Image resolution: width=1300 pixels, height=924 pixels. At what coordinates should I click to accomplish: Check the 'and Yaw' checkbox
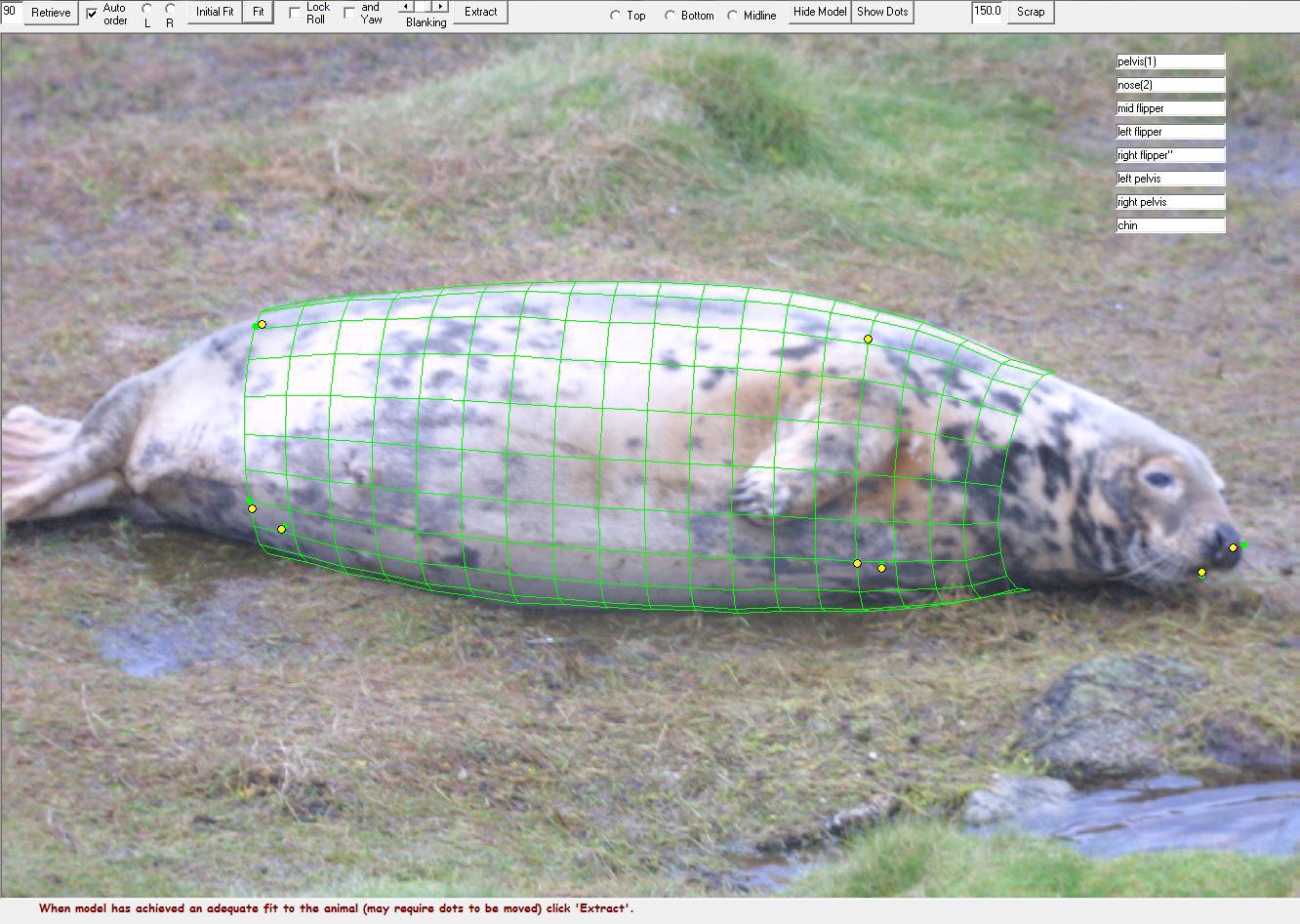click(x=349, y=14)
